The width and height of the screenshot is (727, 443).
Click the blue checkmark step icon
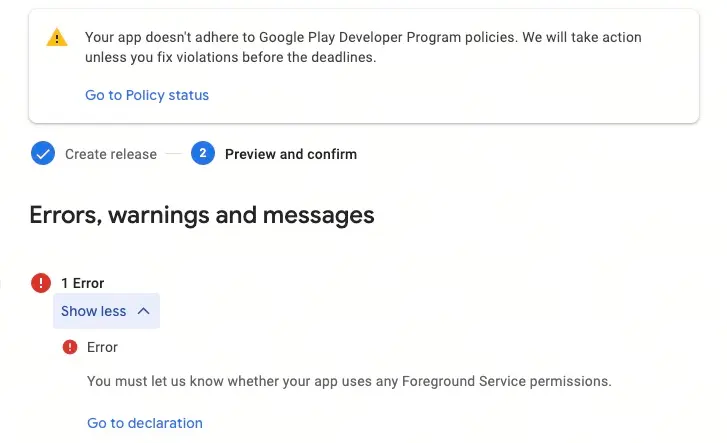click(42, 154)
